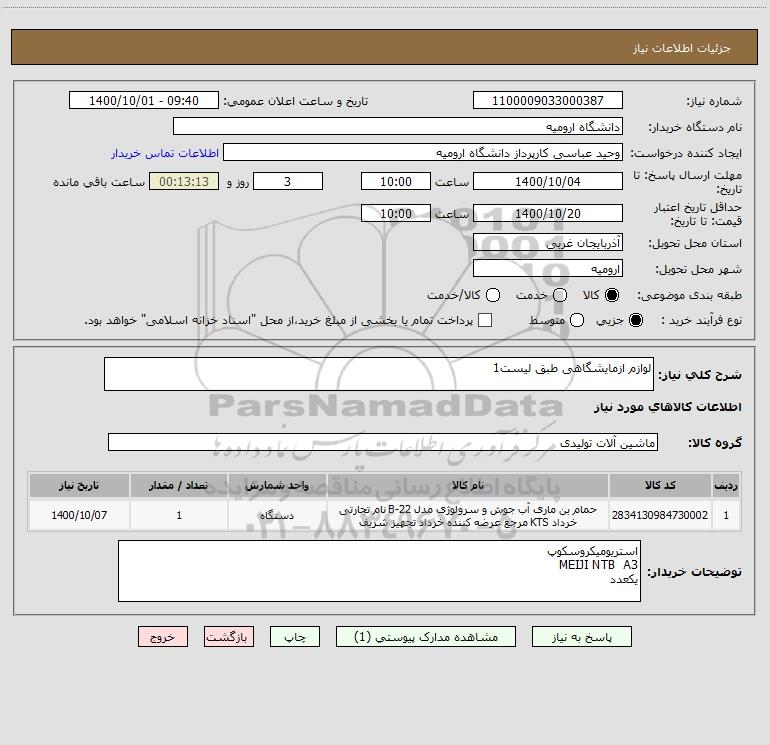Click the requester field وحید عباسی
The height and width of the screenshot is (745, 770).
[423, 152]
